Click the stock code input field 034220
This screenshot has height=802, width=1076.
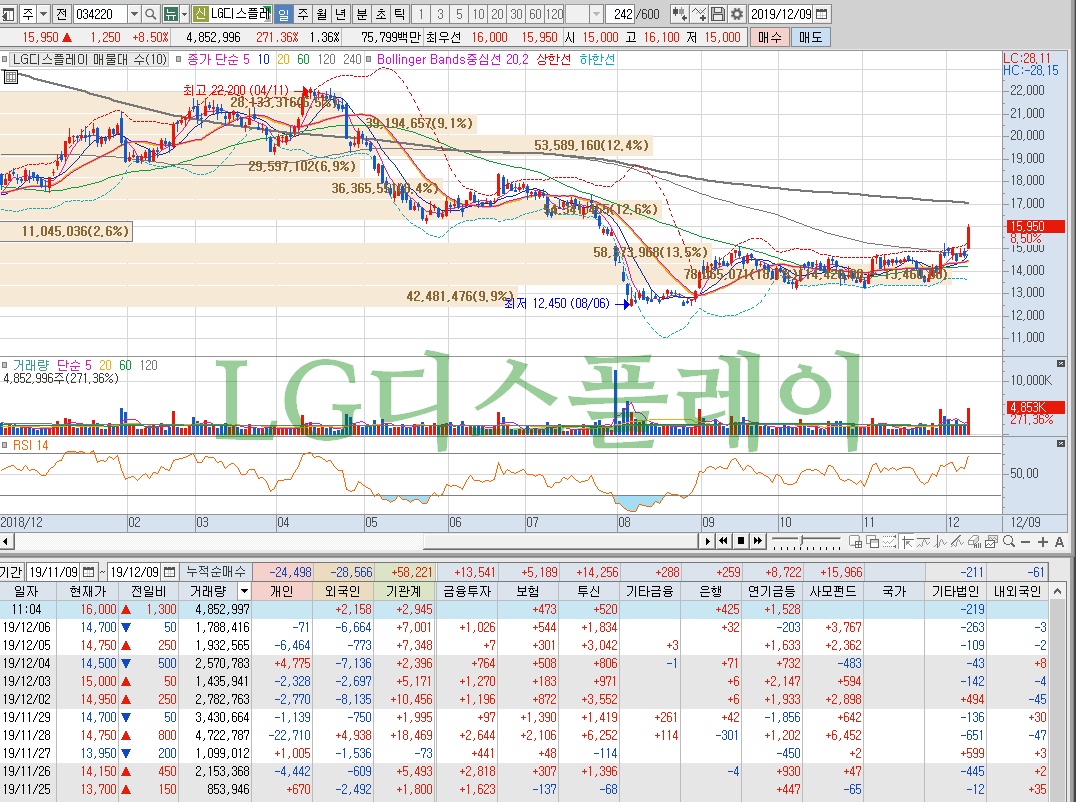click(99, 14)
